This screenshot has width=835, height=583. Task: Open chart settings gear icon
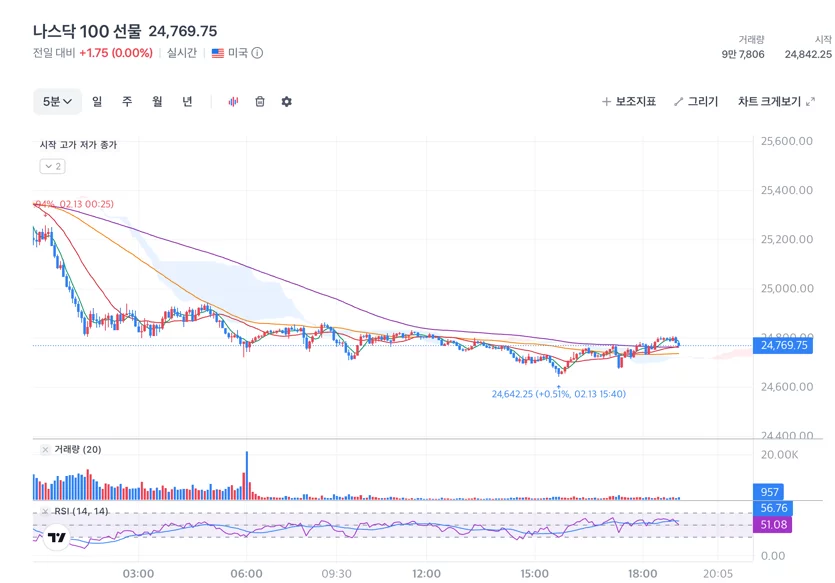(x=286, y=102)
